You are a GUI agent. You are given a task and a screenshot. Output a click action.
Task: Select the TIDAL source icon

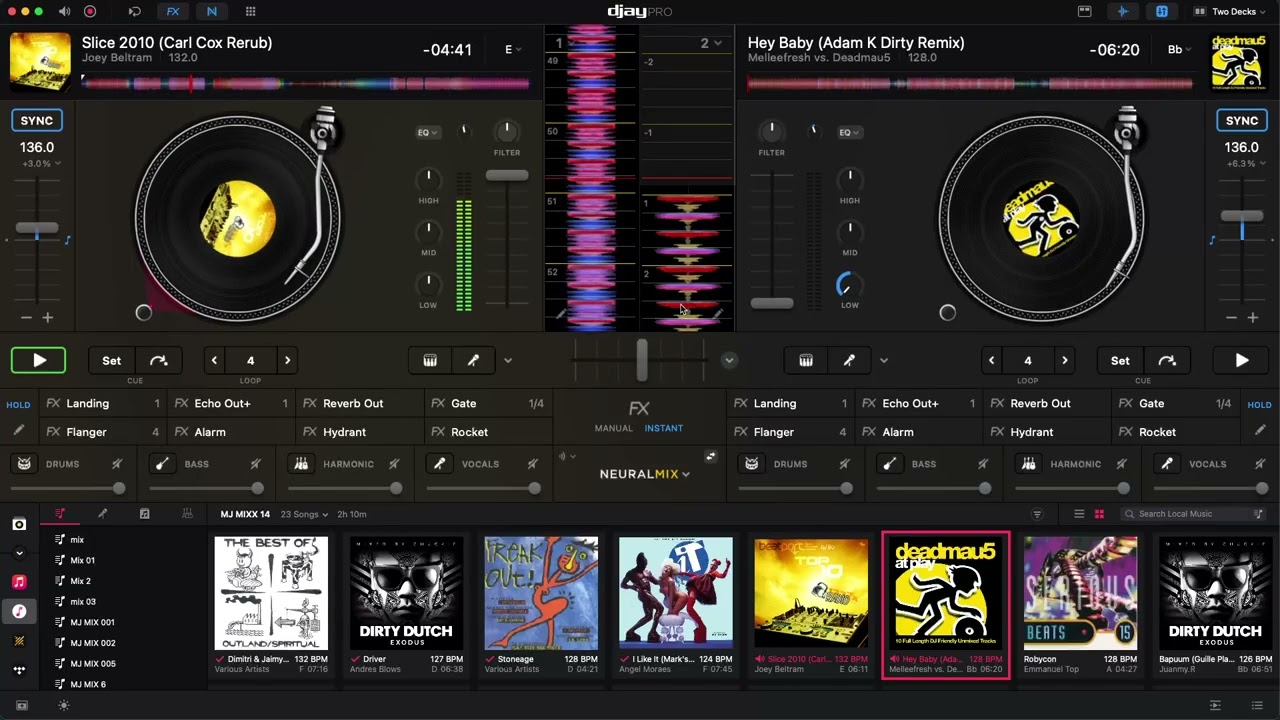(19, 670)
